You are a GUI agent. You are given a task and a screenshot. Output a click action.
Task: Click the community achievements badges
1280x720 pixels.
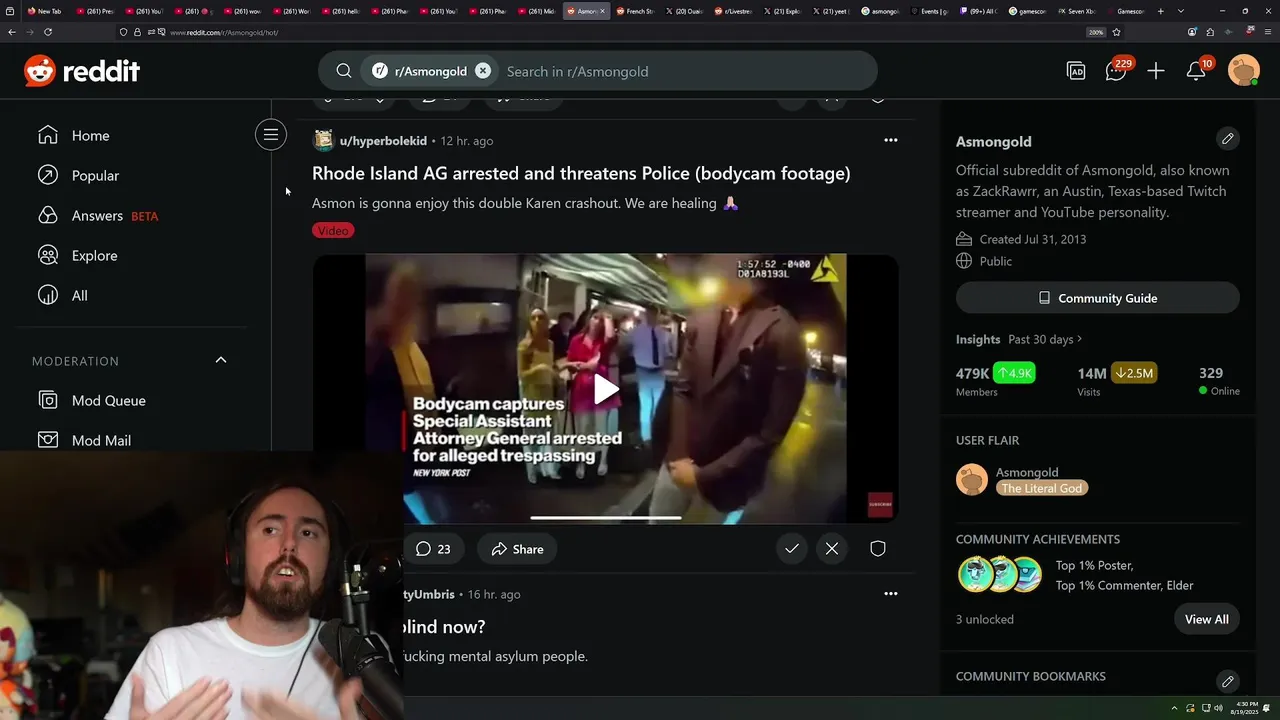[x=1000, y=575]
